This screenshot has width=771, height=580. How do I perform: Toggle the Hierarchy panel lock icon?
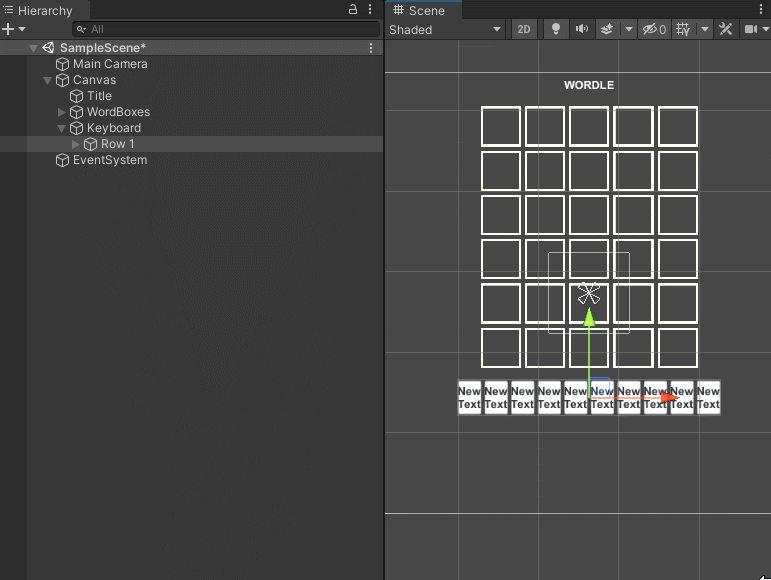point(353,9)
